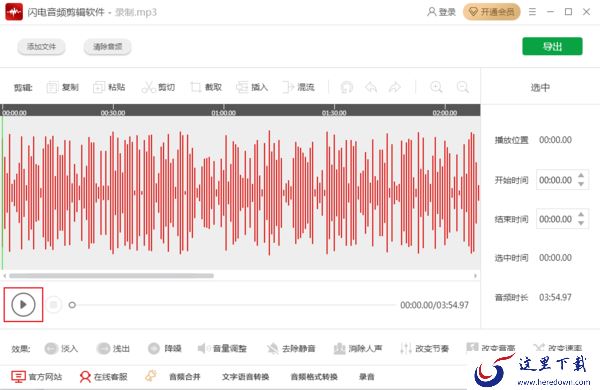
Task: Open the 官方网站 official website link
Action: tap(36, 377)
